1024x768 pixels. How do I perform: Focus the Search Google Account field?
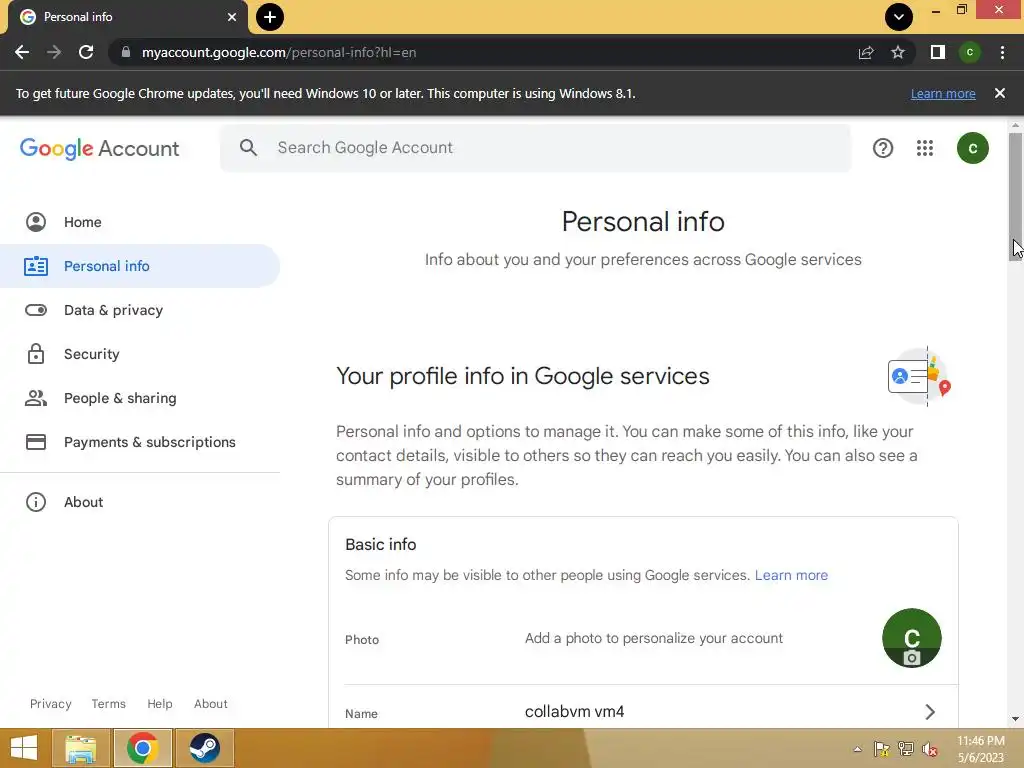pos(536,148)
